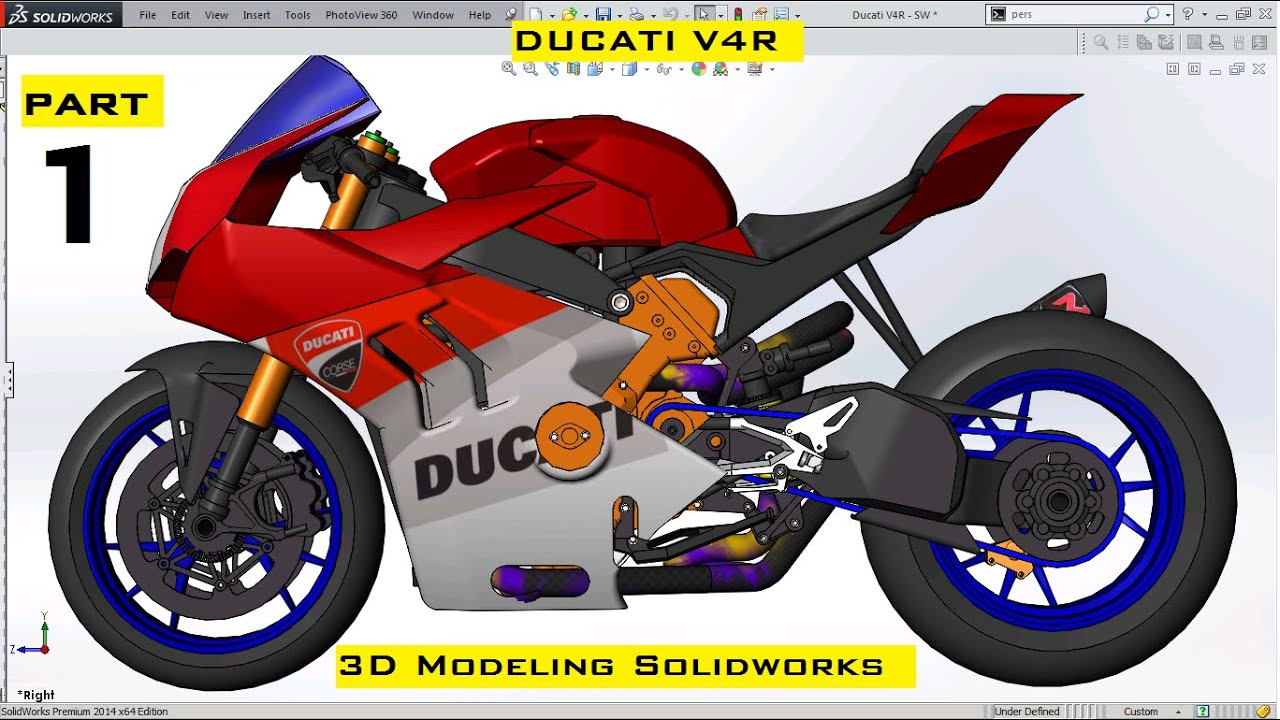Click the Zoom to Fit icon
Image resolution: width=1280 pixels, height=720 pixels.
pos(509,69)
